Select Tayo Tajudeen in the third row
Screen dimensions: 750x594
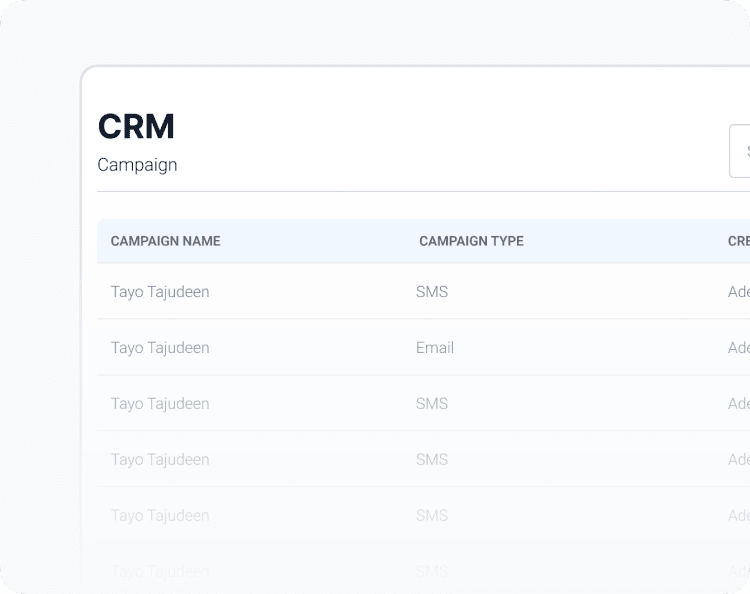point(160,404)
